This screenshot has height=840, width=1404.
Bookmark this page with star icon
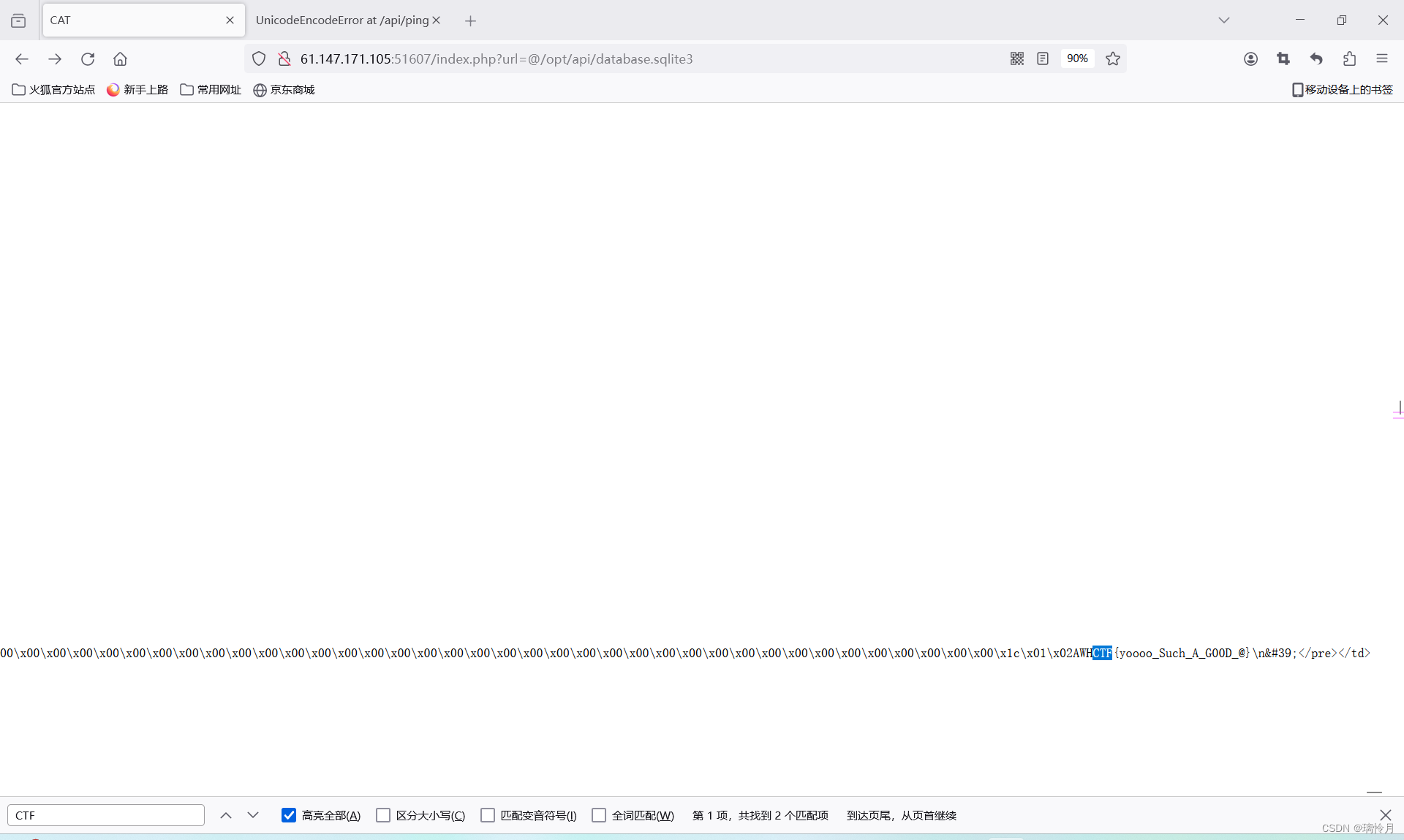(1113, 58)
